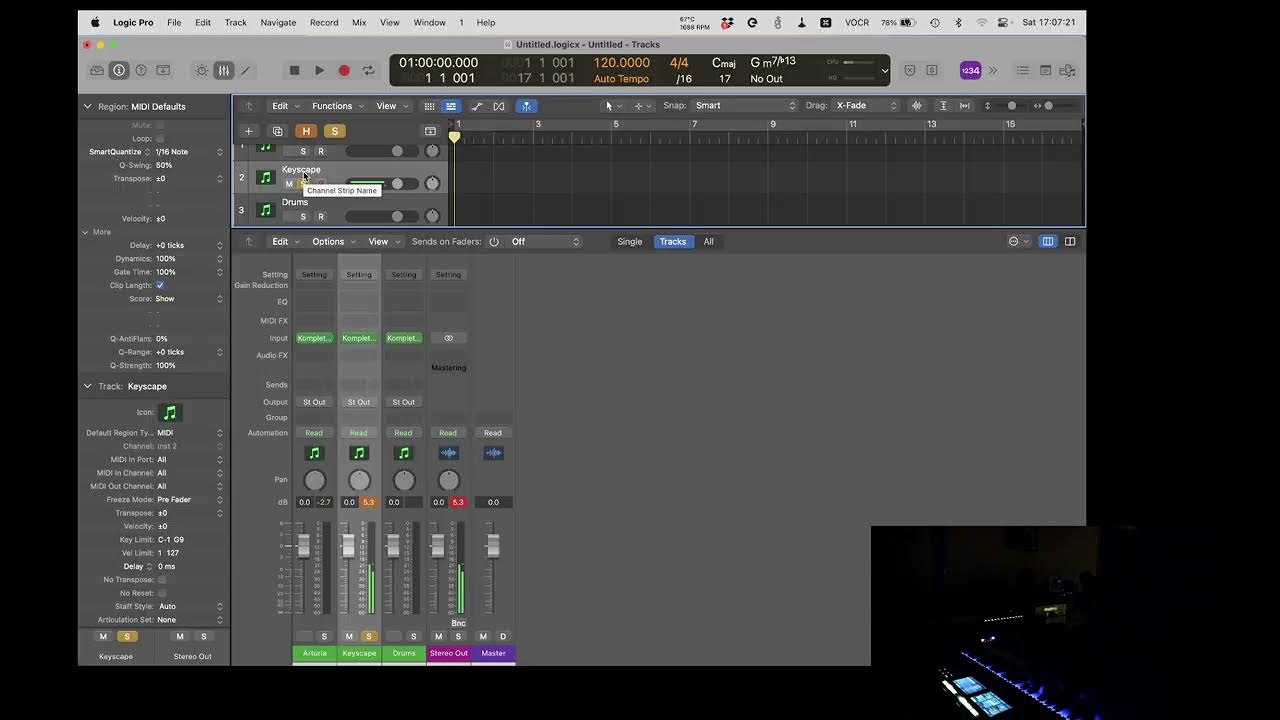Open the Record menu in menu bar
Image resolution: width=1280 pixels, height=720 pixels.
pos(324,22)
